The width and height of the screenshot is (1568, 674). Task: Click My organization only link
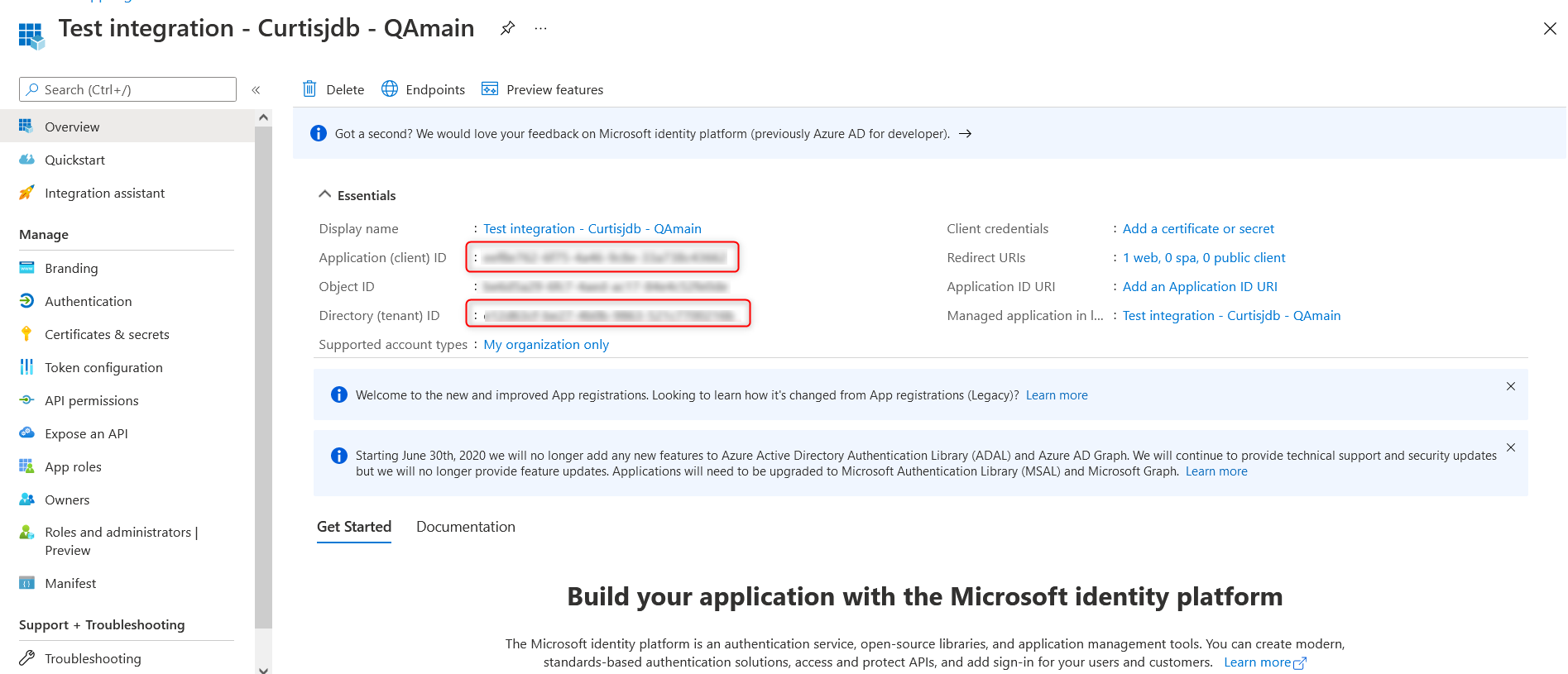point(546,344)
